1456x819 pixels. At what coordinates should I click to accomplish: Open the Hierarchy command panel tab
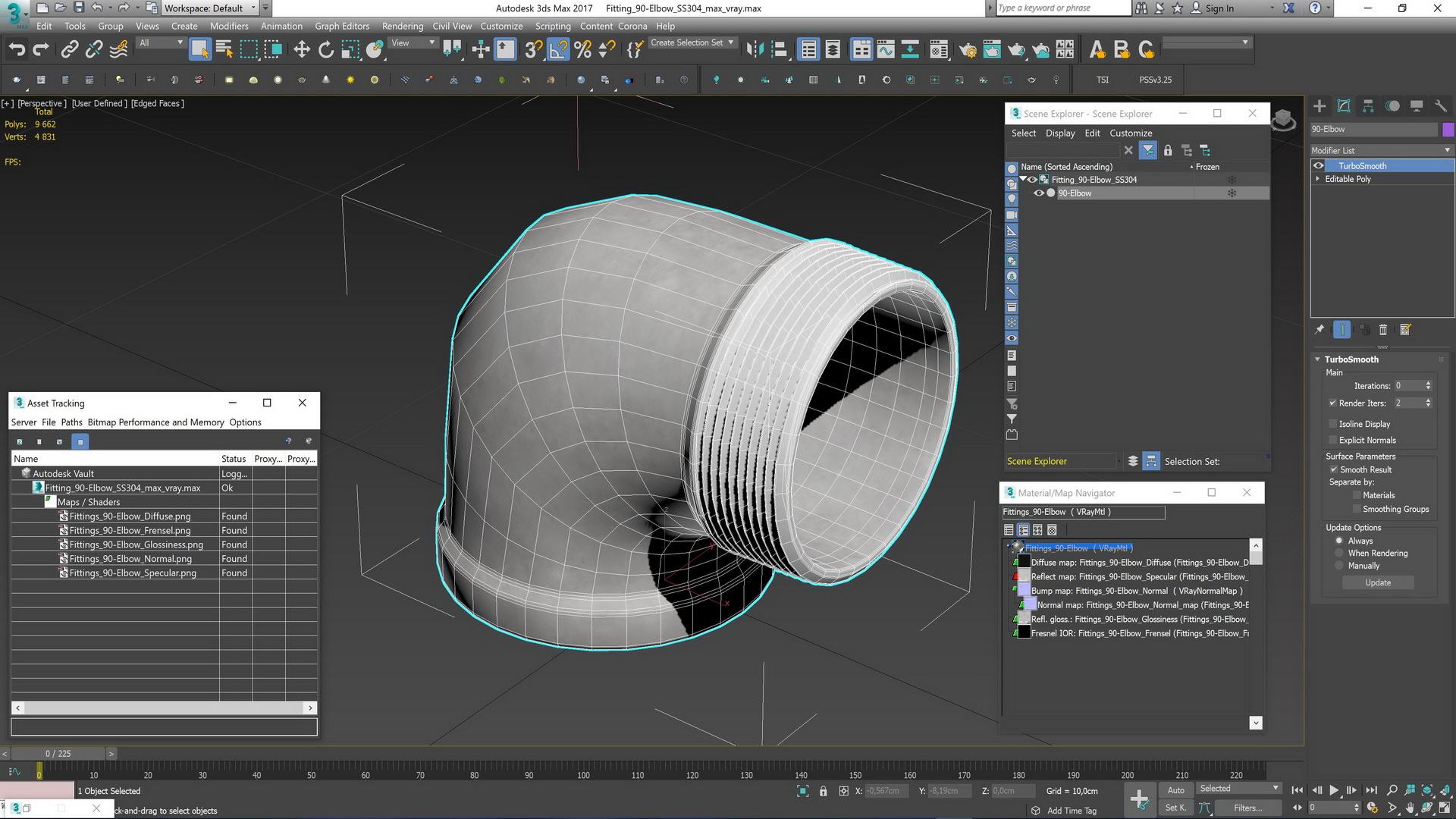1368,106
